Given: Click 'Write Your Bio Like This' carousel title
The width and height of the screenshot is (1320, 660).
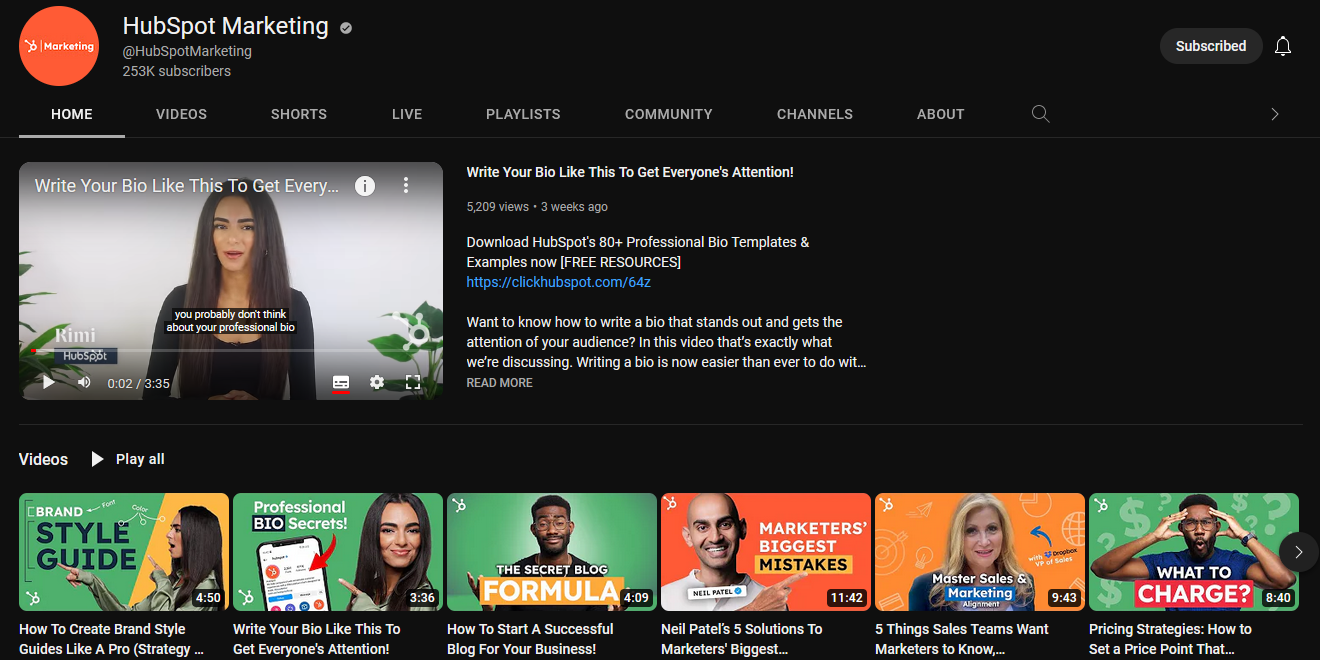Looking at the screenshot, I should coord(317,639).
